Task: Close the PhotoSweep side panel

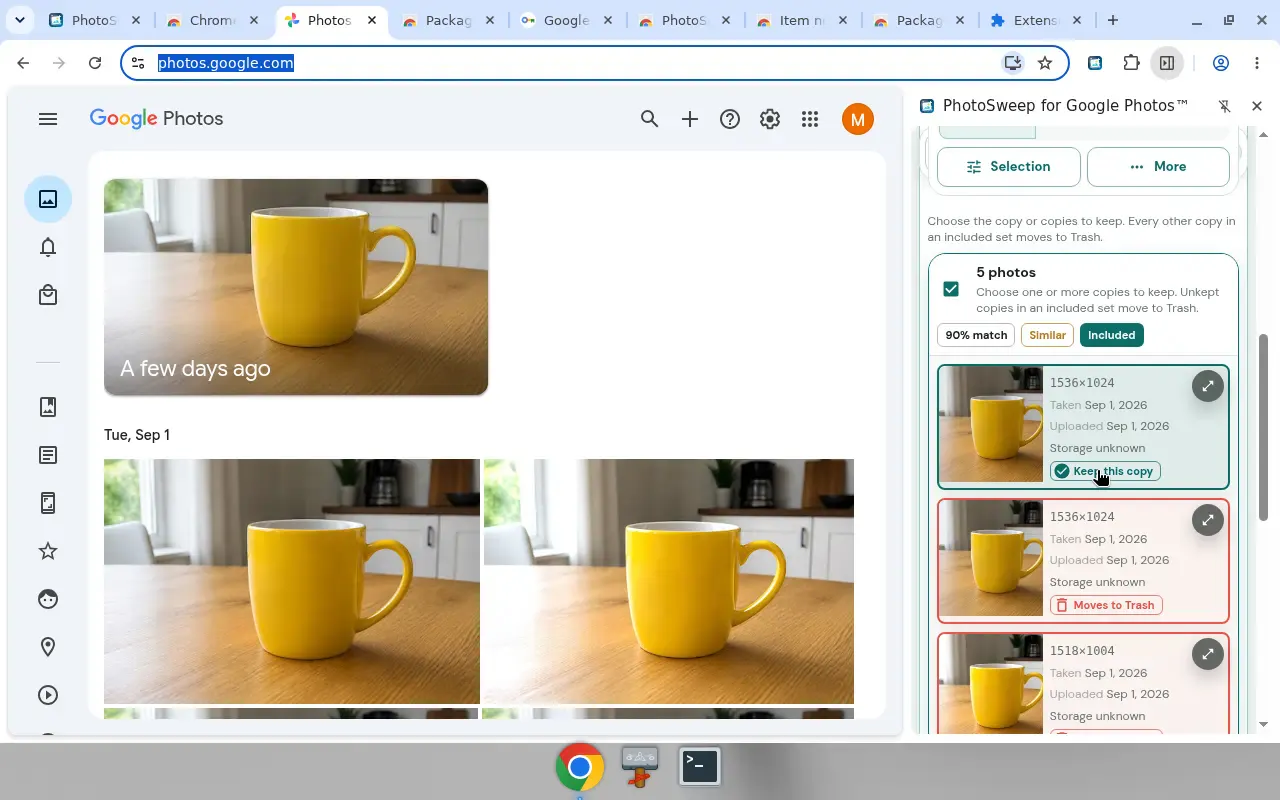Action: click(1257, 106)
